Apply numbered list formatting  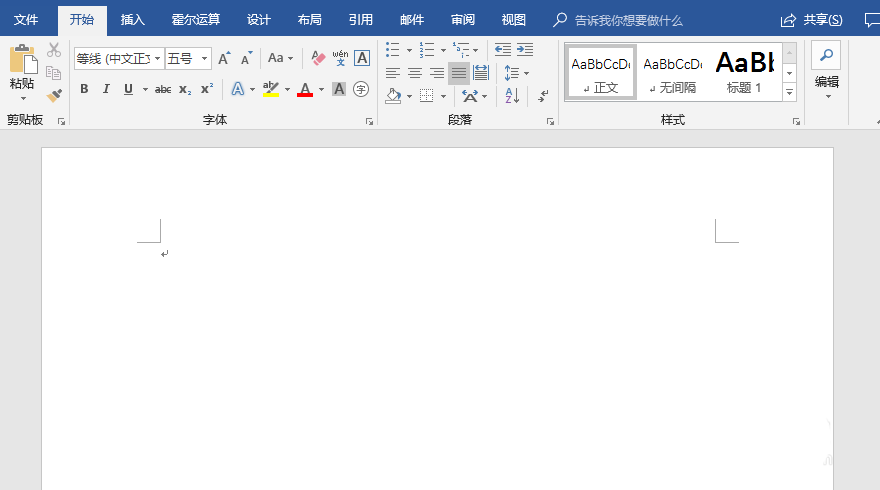point(427,50)
